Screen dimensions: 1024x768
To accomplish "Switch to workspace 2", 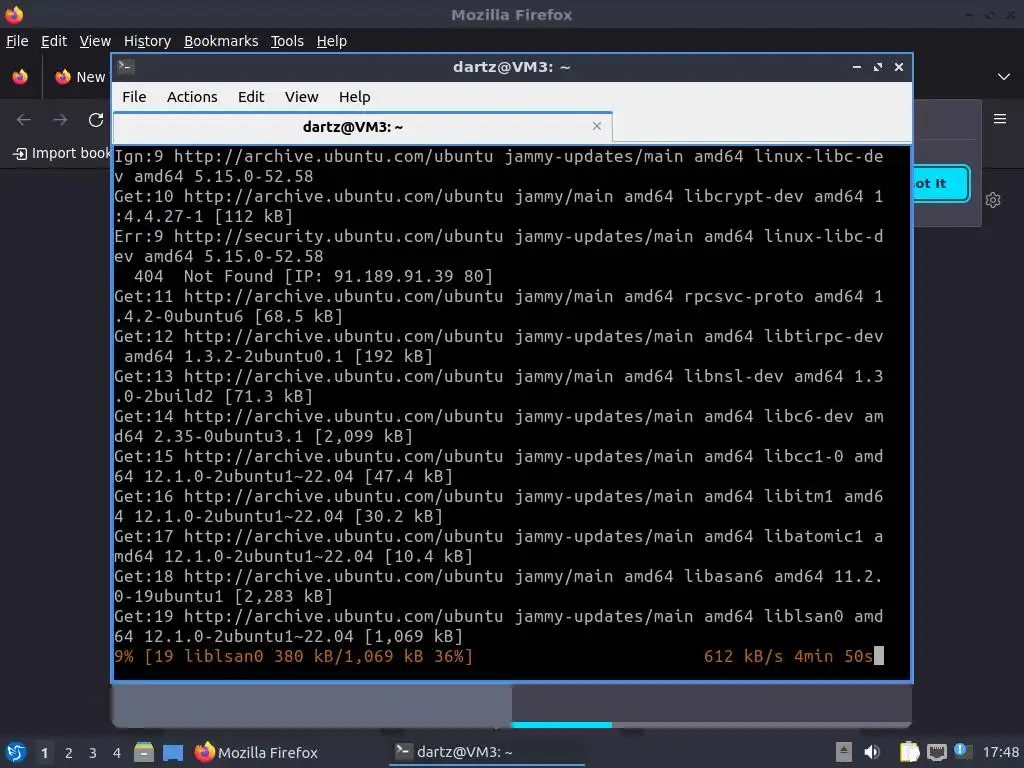I will click(69, 753).
